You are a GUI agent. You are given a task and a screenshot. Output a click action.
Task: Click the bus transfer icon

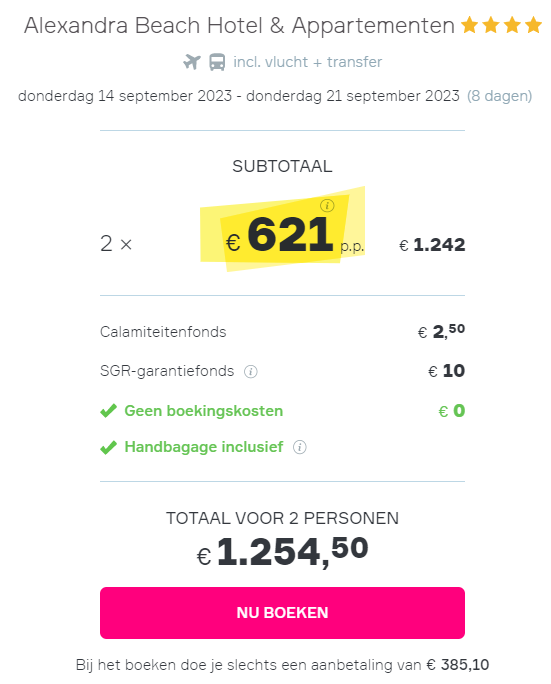[217, 62]
